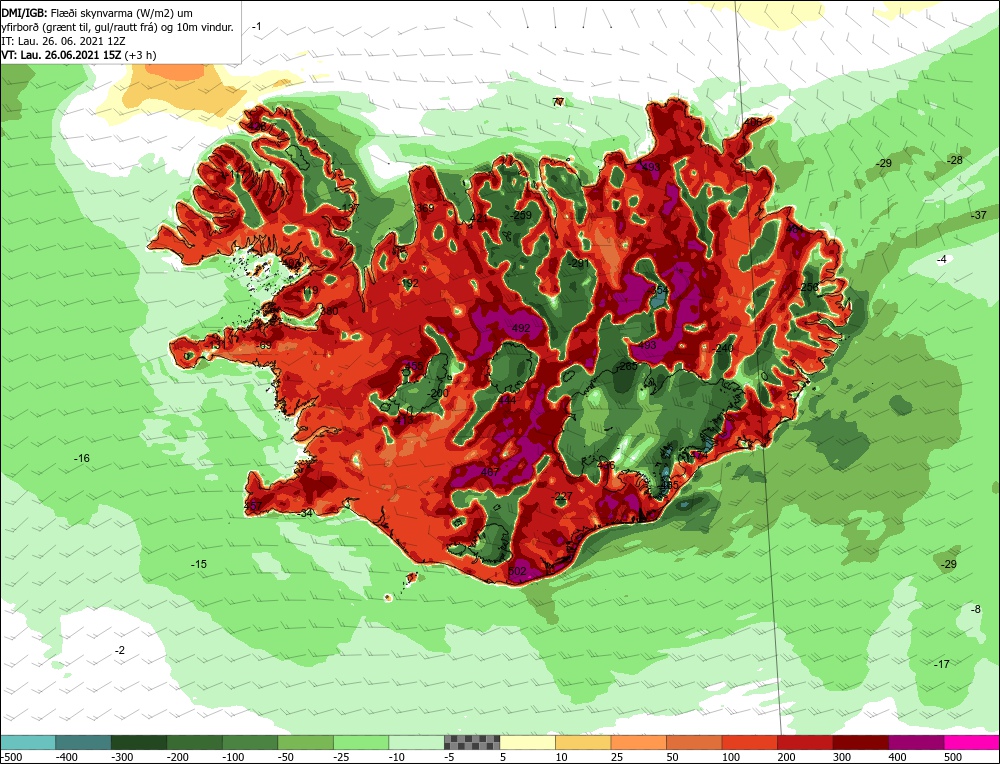The width and height of the screenshot is (1000, 764).
Task: Click the '-500' legend label
Action: [x=11, y=757]
